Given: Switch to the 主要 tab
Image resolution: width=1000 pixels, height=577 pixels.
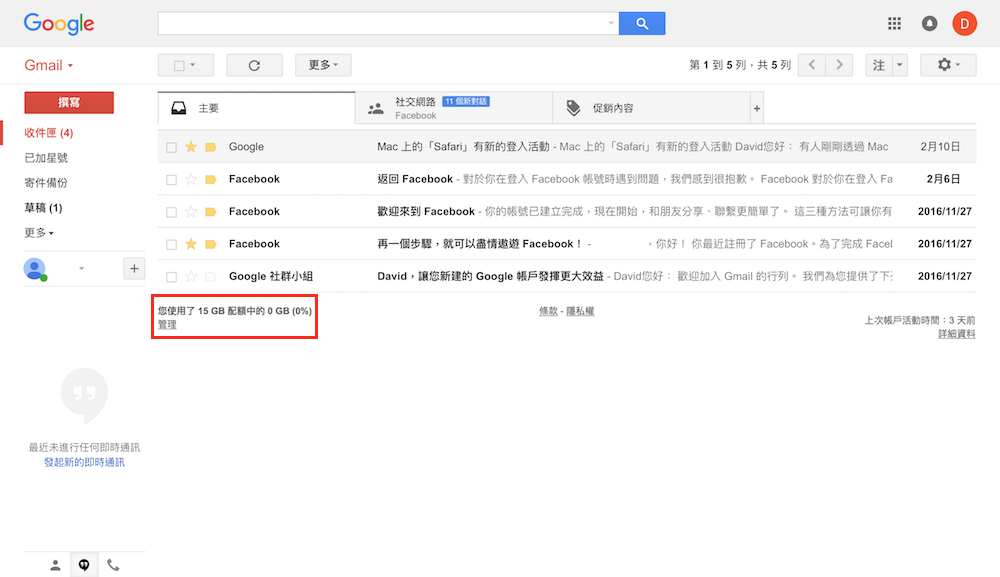Looking at the screenshot, I should point(256,108).
